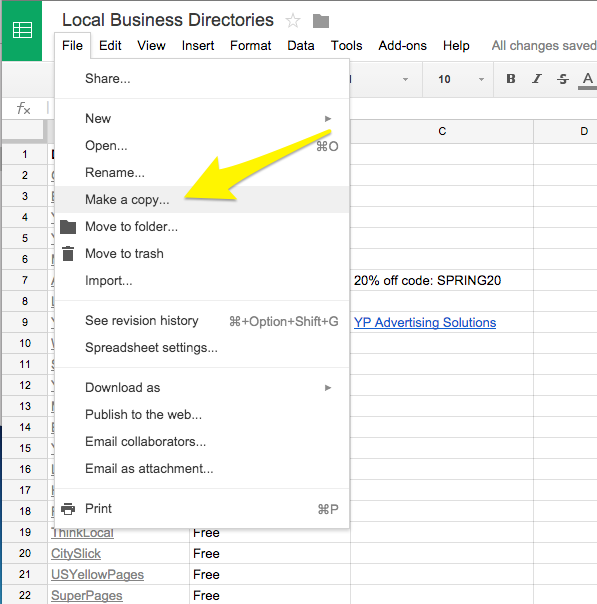Open the Help menu

click(456, 46)
